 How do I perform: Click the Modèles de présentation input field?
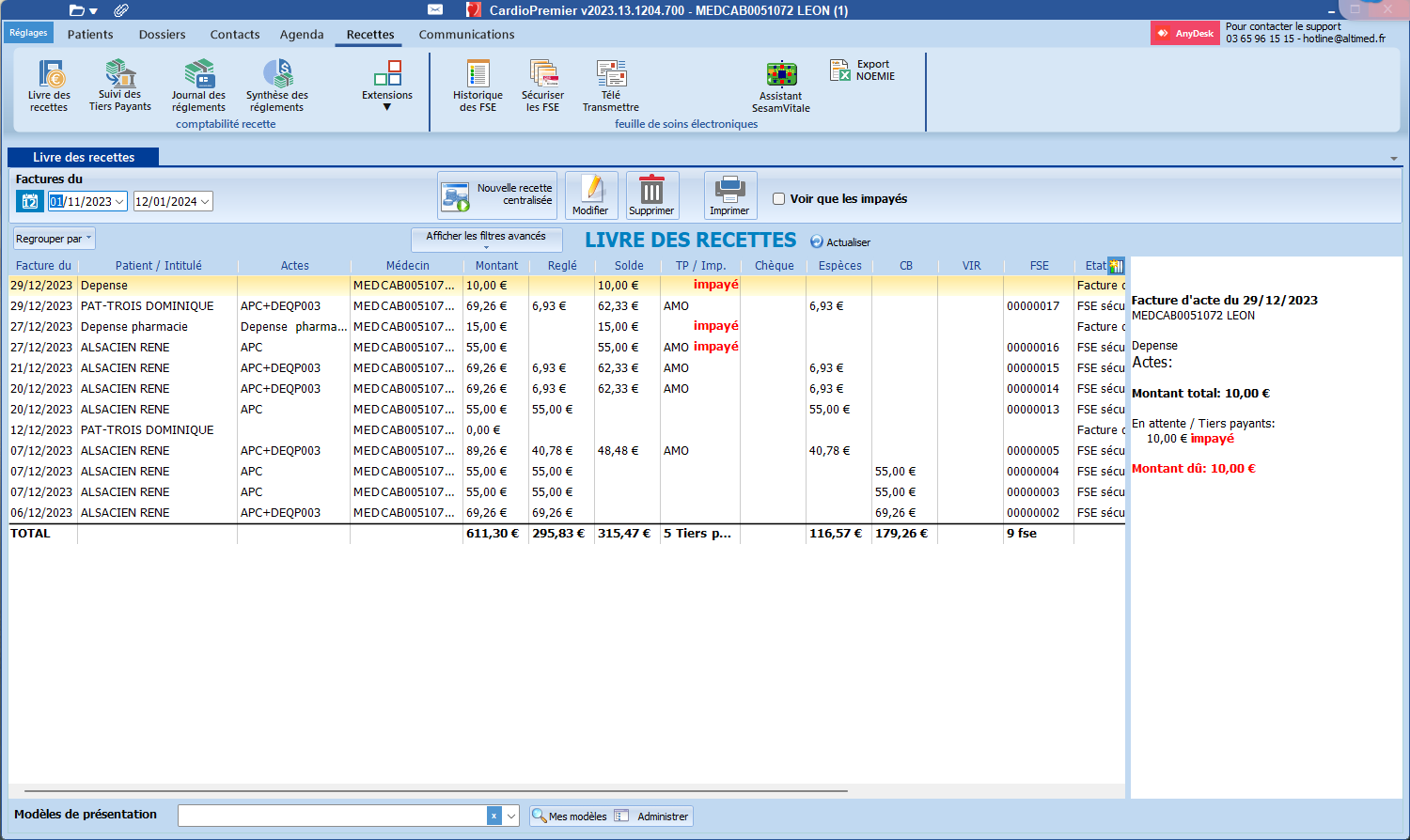tap(332, 816)
